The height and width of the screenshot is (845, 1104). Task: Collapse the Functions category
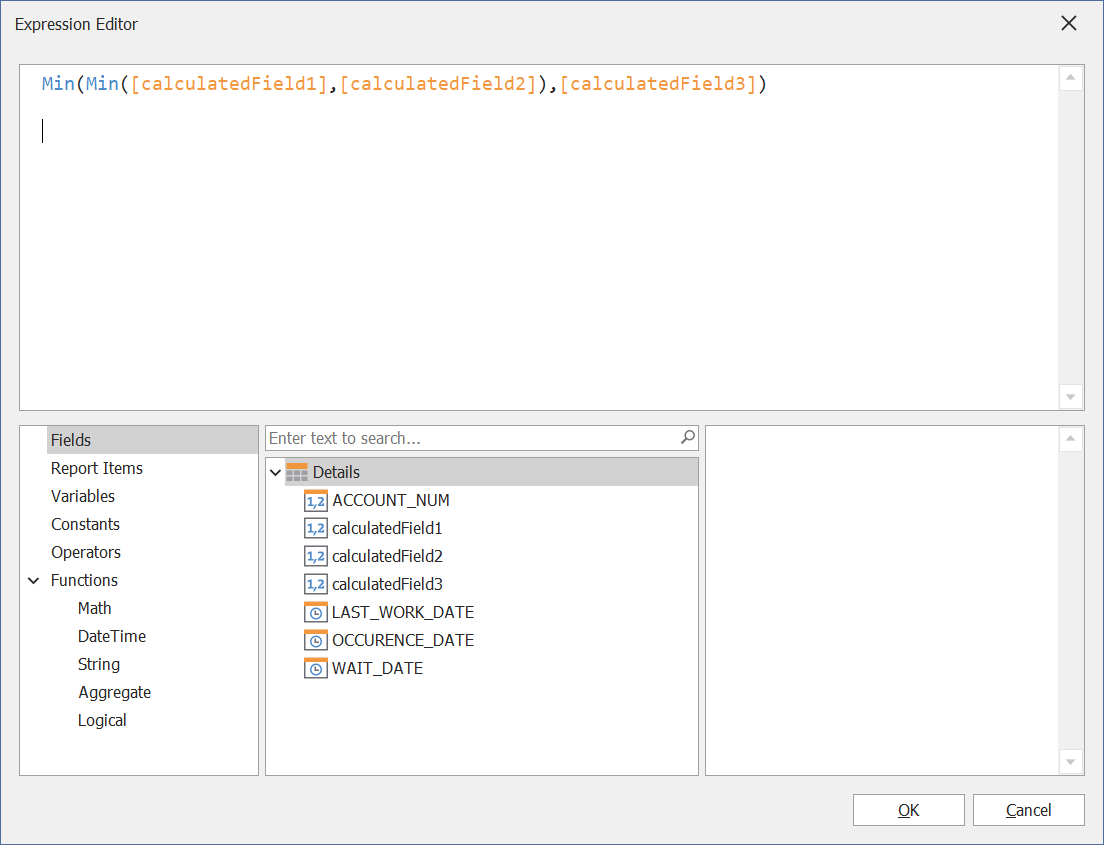pos(34,580)
